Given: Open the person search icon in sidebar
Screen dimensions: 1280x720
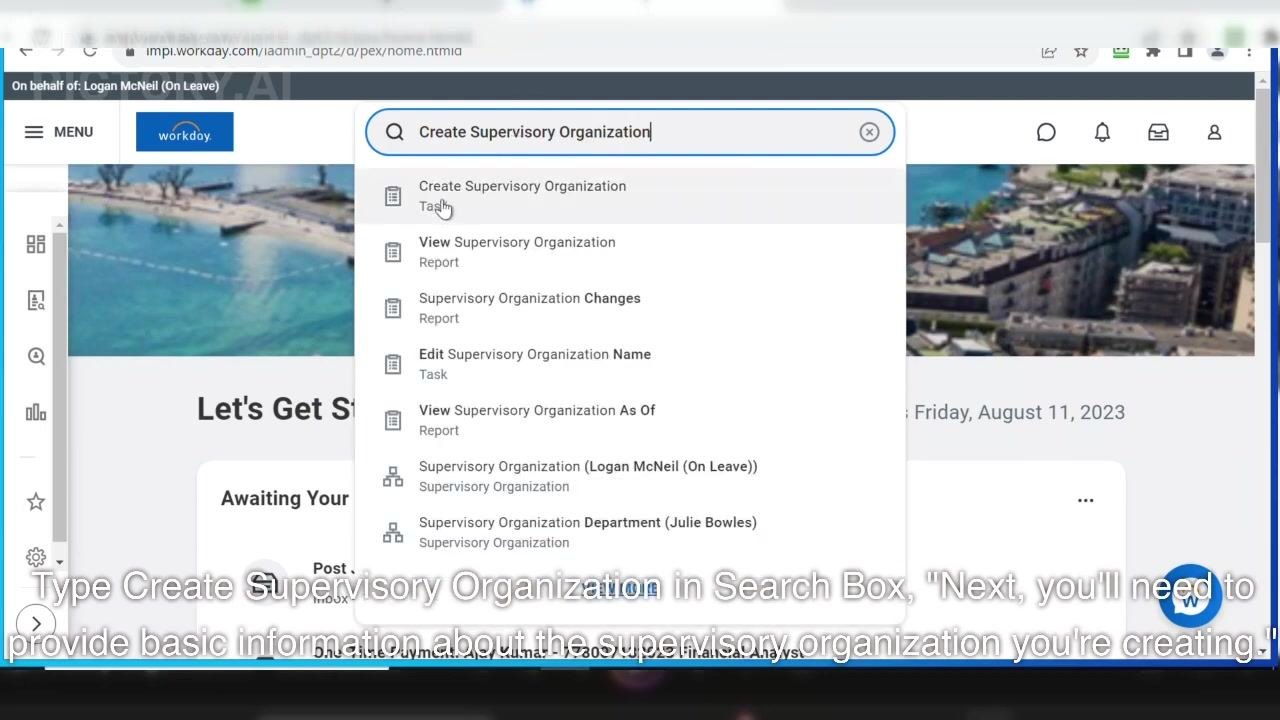Looking at the screenshot, I should [x=36, y=356].
